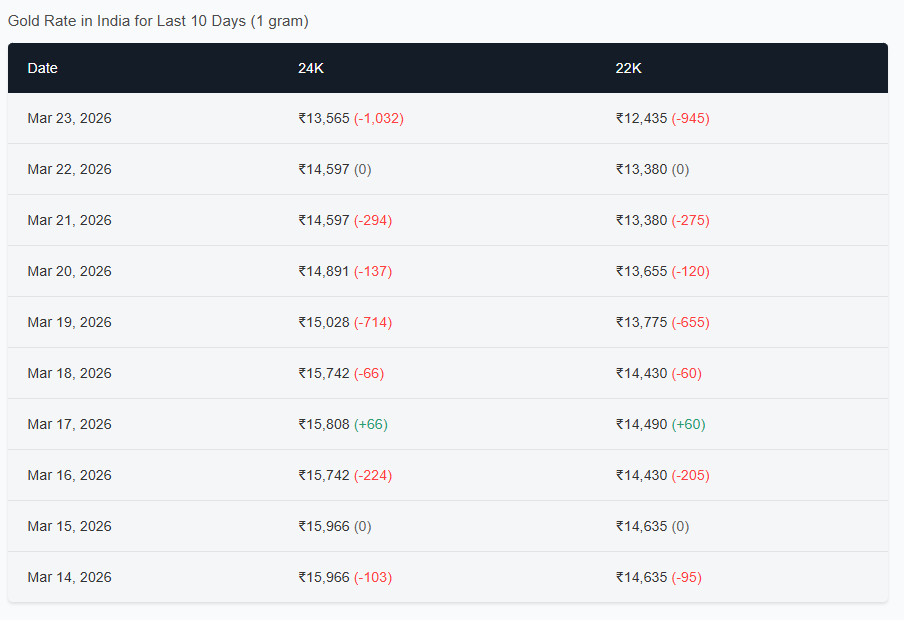Viewport: 904px width, 620px height.
Task: Click the Date column header
Action: 43,68
